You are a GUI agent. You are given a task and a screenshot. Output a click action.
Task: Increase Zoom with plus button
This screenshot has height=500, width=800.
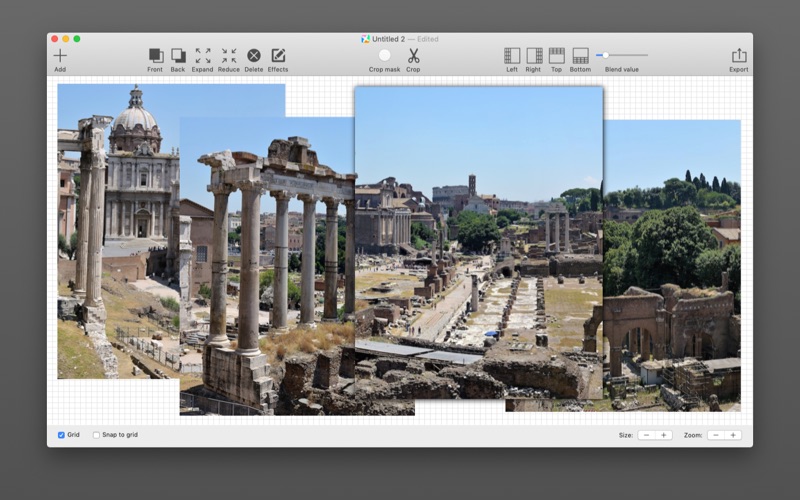coord(733,435)
